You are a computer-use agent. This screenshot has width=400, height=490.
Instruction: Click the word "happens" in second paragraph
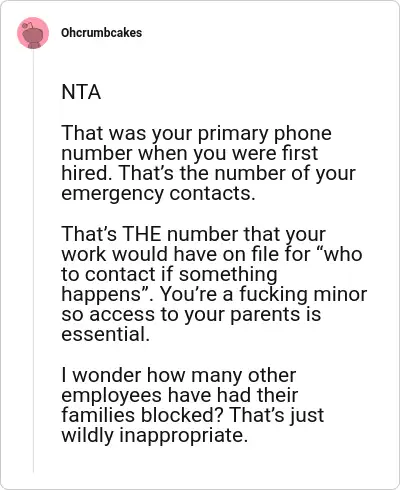coord(101,295)
